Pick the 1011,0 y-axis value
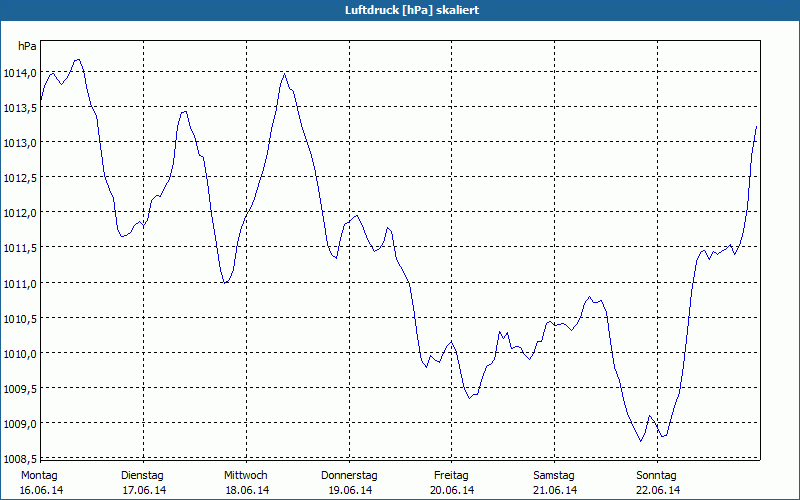 [20, 283]
